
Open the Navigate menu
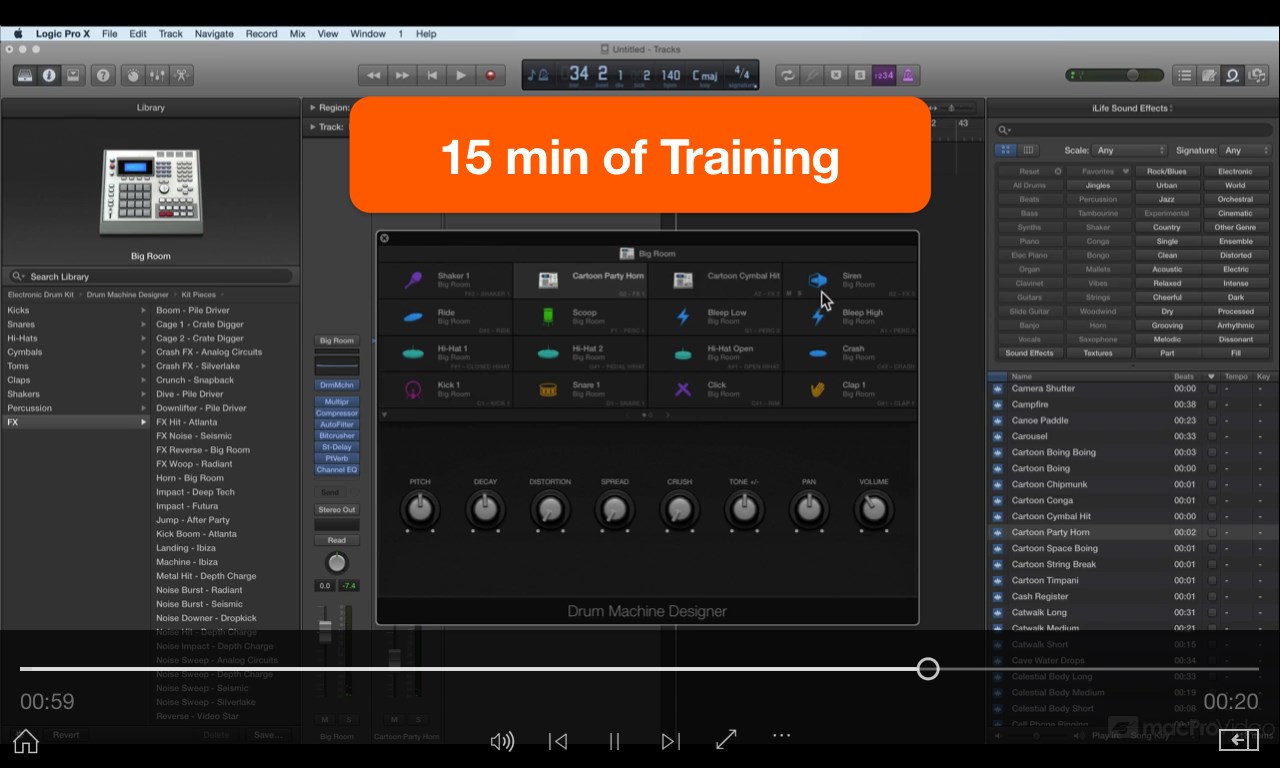[x=214, y=33]
